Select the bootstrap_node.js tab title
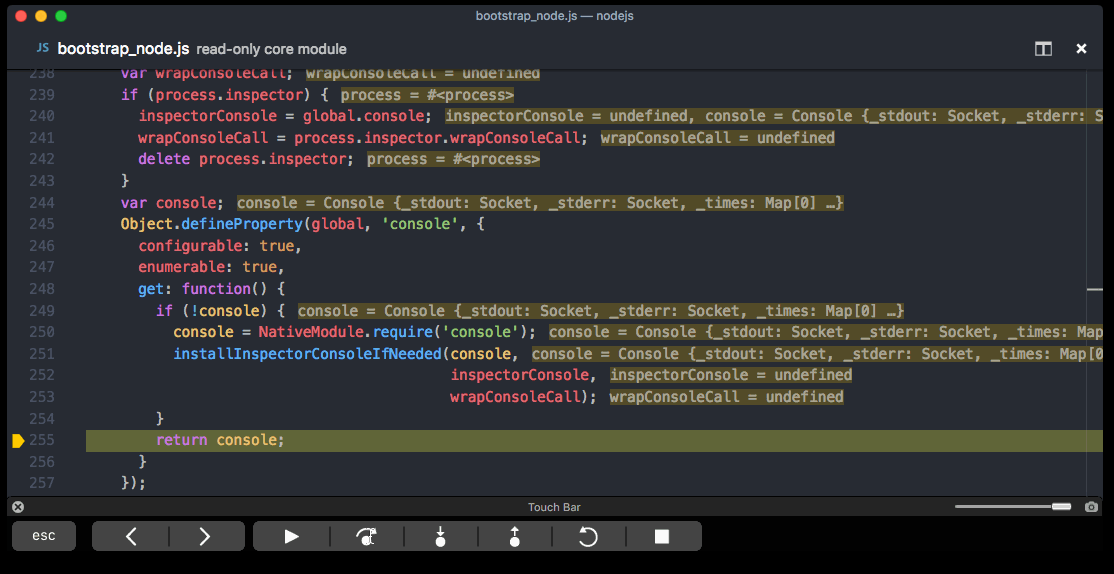This screenshot has width=1114, height=574. (123, 49)
